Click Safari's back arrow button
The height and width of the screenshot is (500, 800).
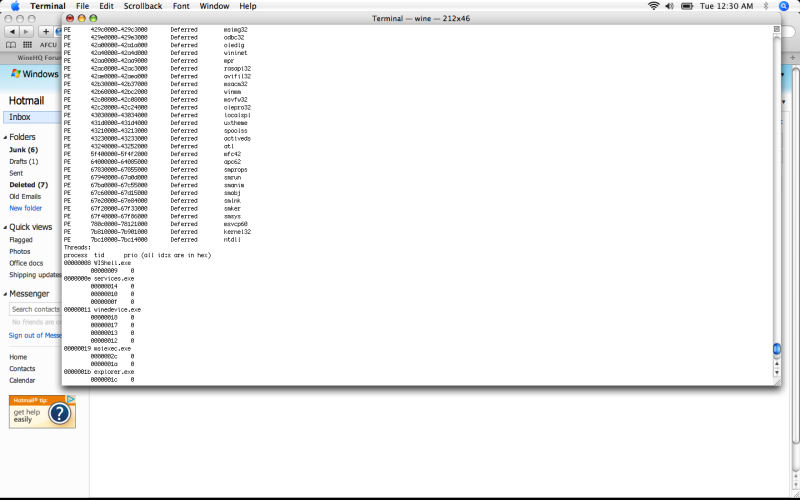pyautogui.click(x=13, y=32)
